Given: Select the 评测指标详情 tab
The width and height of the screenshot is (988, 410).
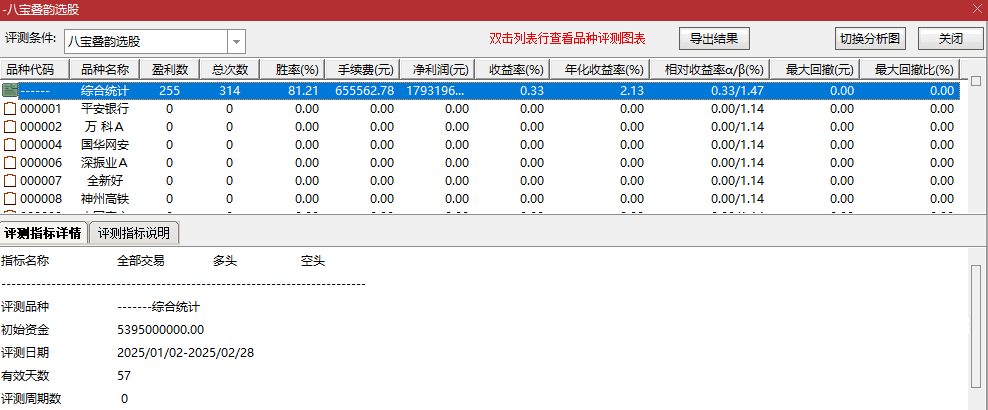Looking at the screenshot, I should point(43,234).
